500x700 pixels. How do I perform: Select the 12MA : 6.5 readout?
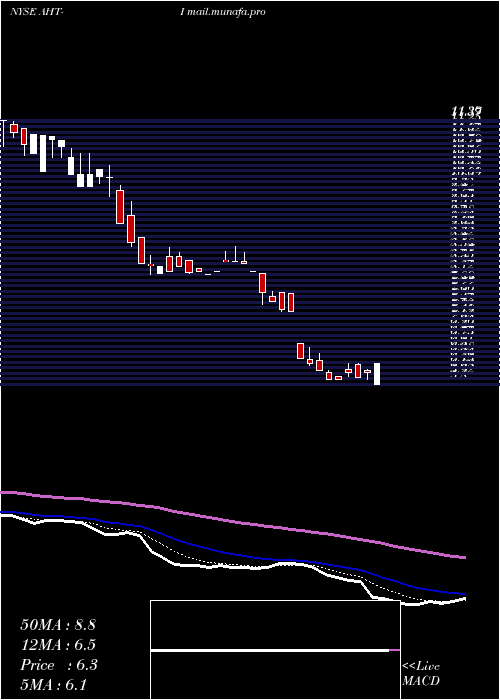point(58,645)
